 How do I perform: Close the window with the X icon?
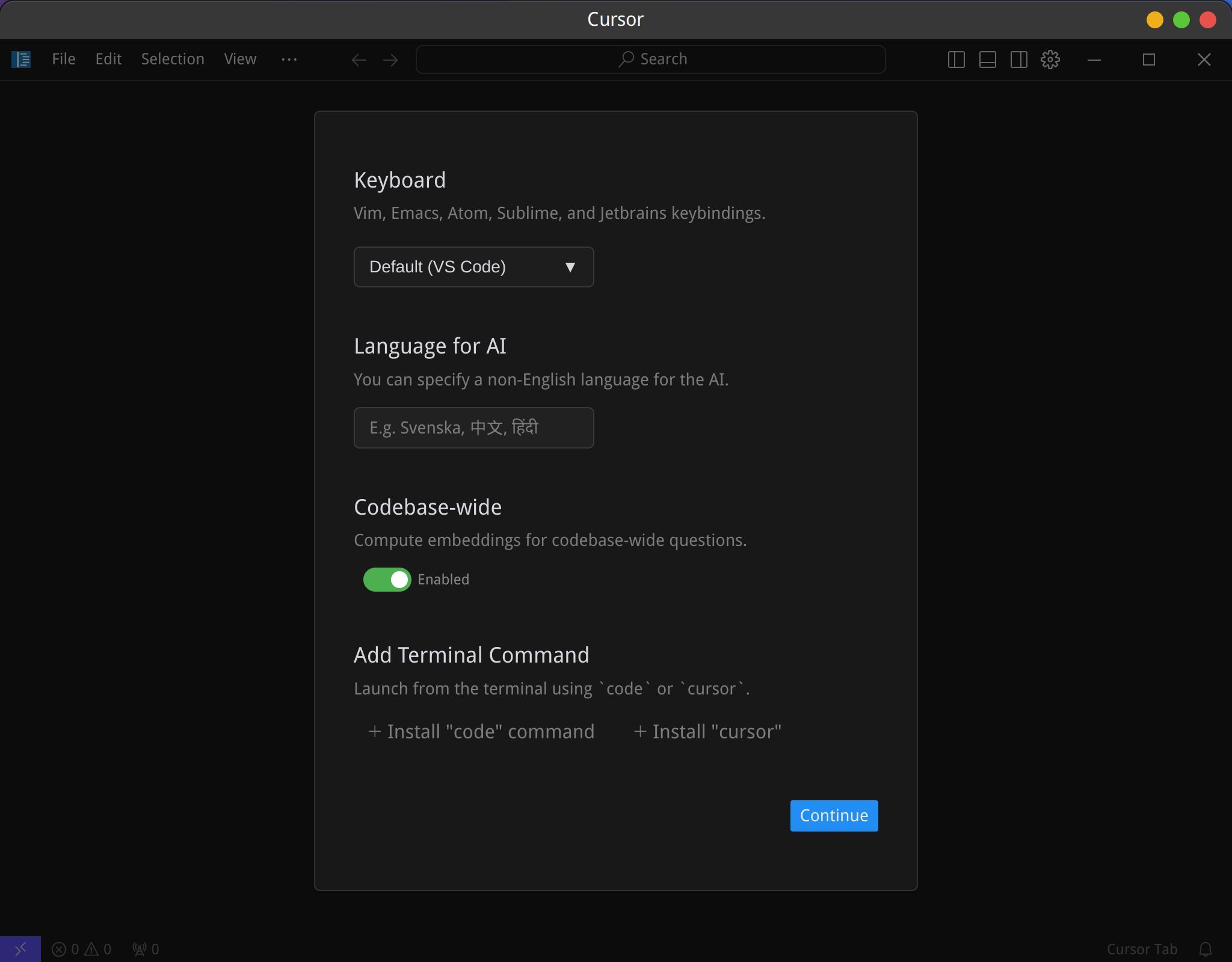tap(1204, 60)
